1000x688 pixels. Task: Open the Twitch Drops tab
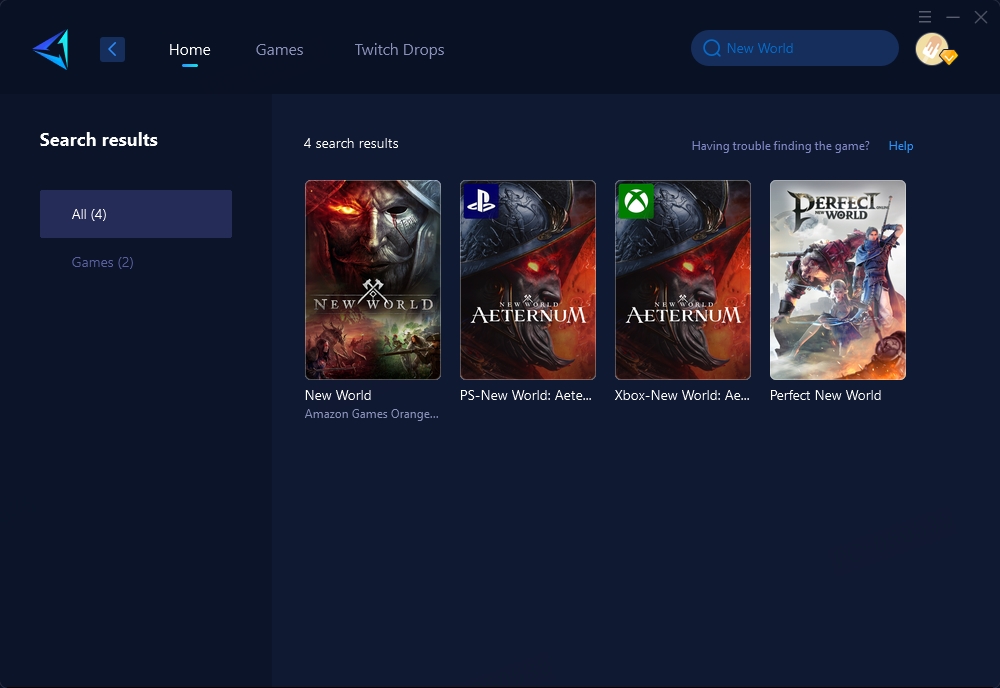click(x=399, y=50)
